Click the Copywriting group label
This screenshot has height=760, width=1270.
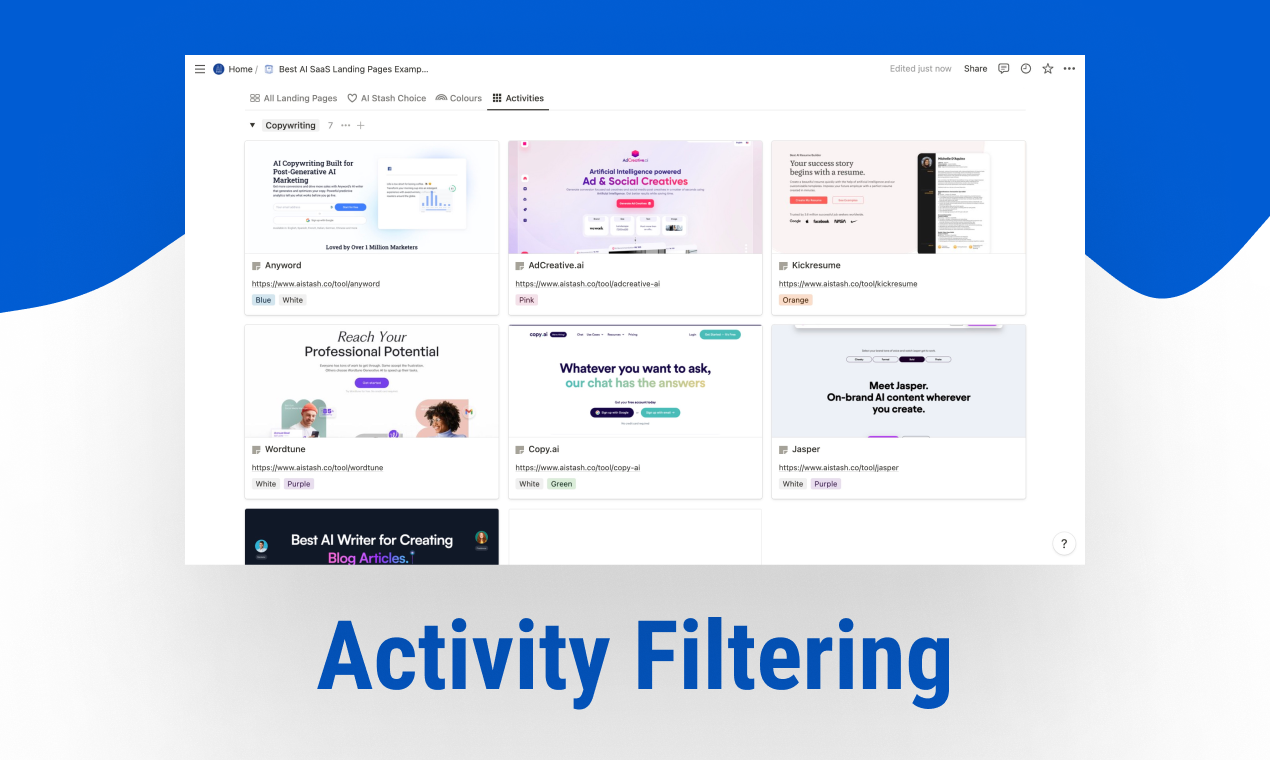(x=291, y=126)
